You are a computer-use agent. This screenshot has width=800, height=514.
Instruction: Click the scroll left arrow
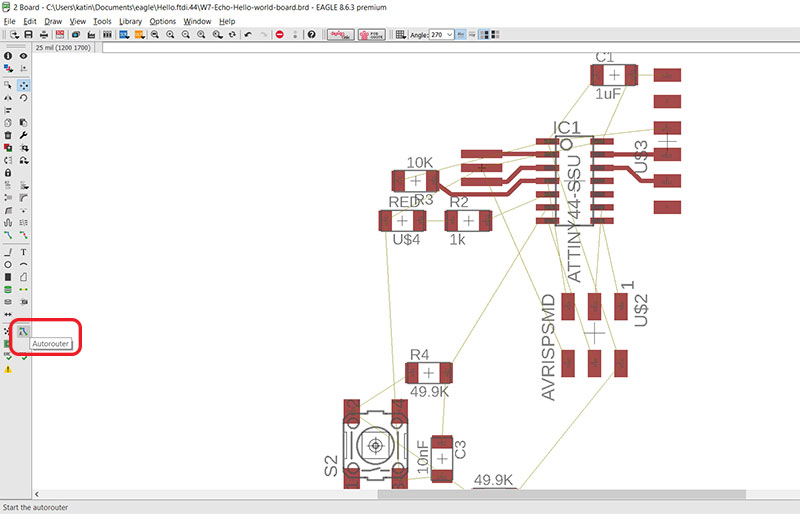[37, 494]
